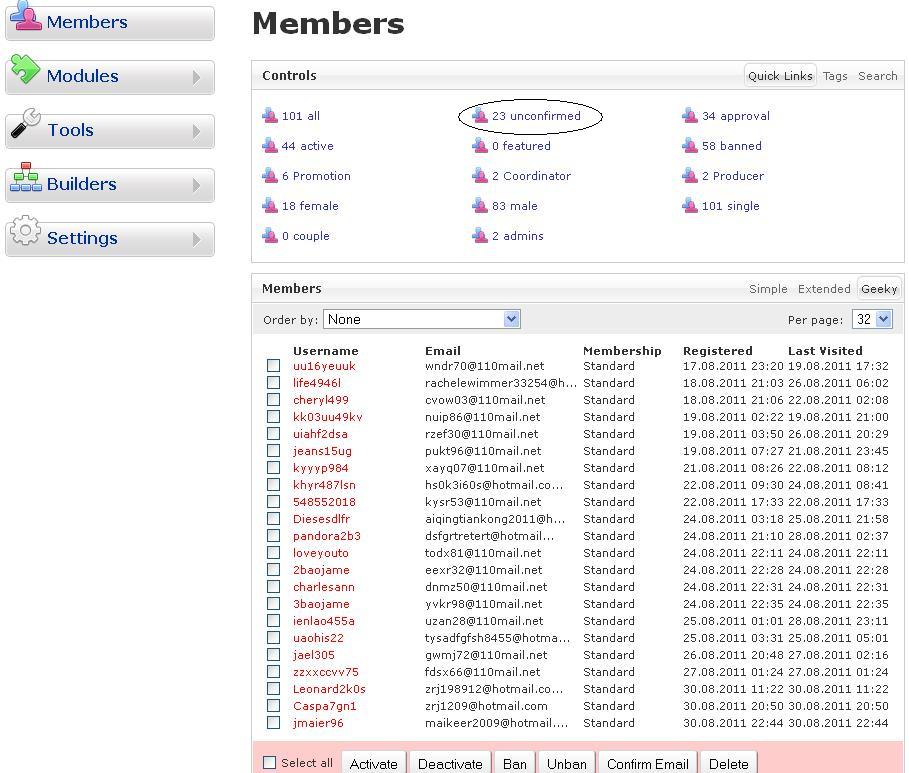
Task: Click the Tools wrench icon
Action: click(25, 126)
